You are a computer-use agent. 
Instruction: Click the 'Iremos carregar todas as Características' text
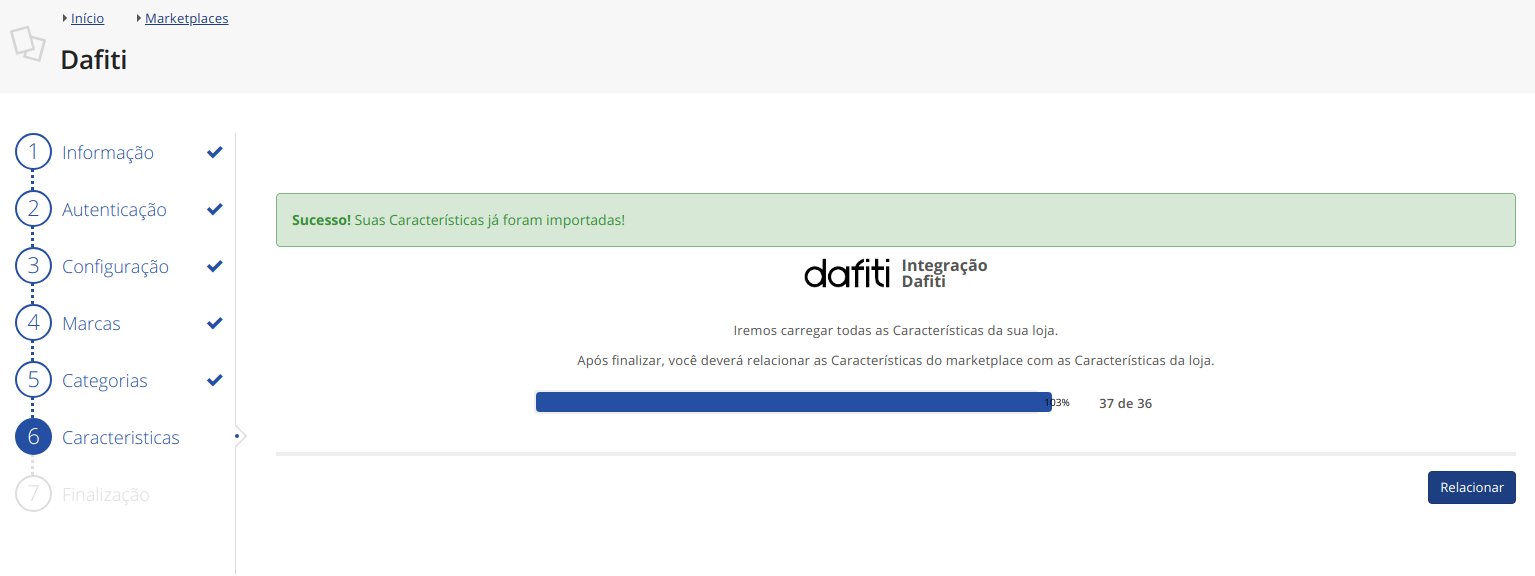coord(895,330)
